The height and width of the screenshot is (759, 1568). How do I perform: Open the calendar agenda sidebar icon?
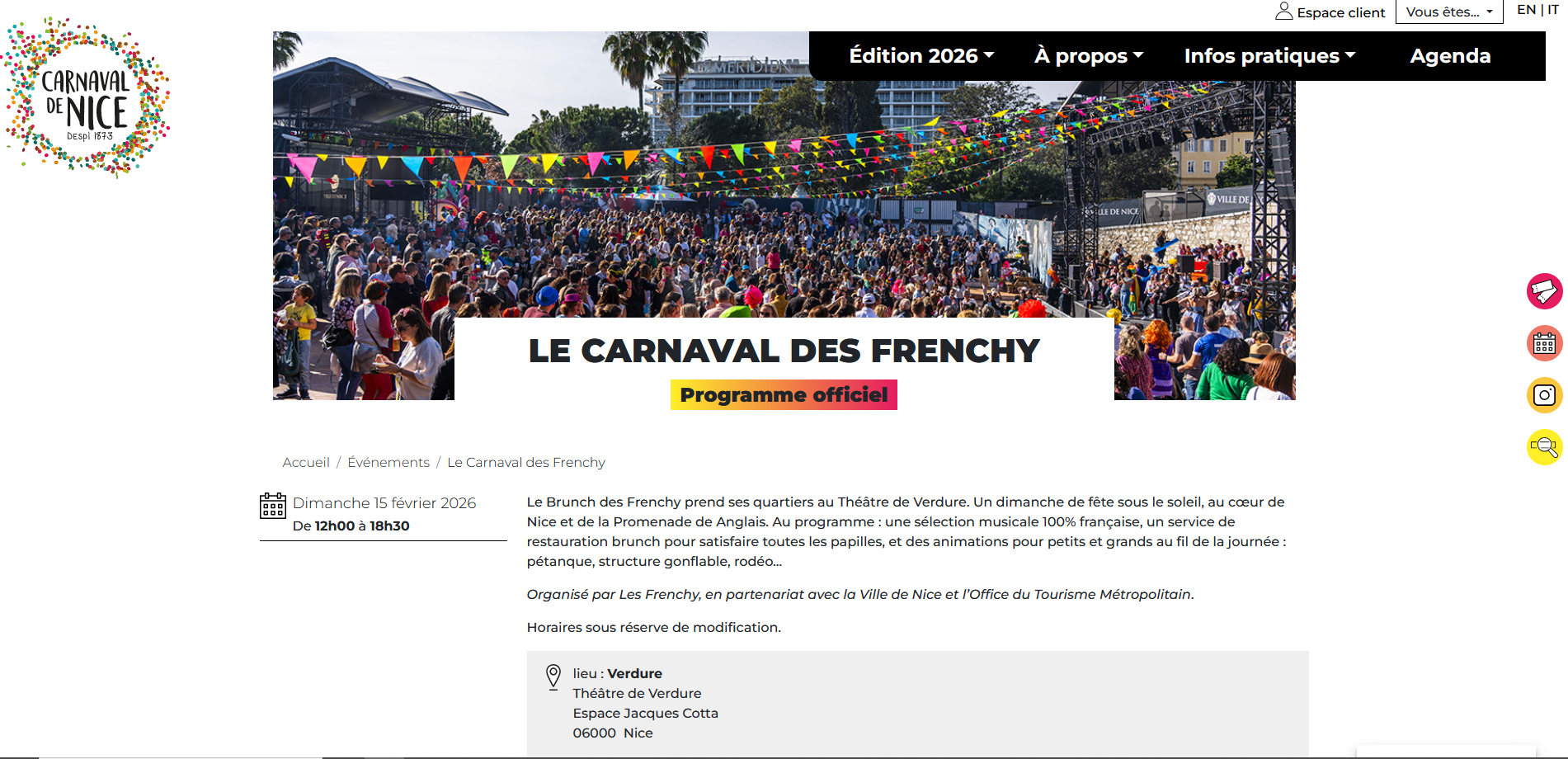pos(1544,343)
